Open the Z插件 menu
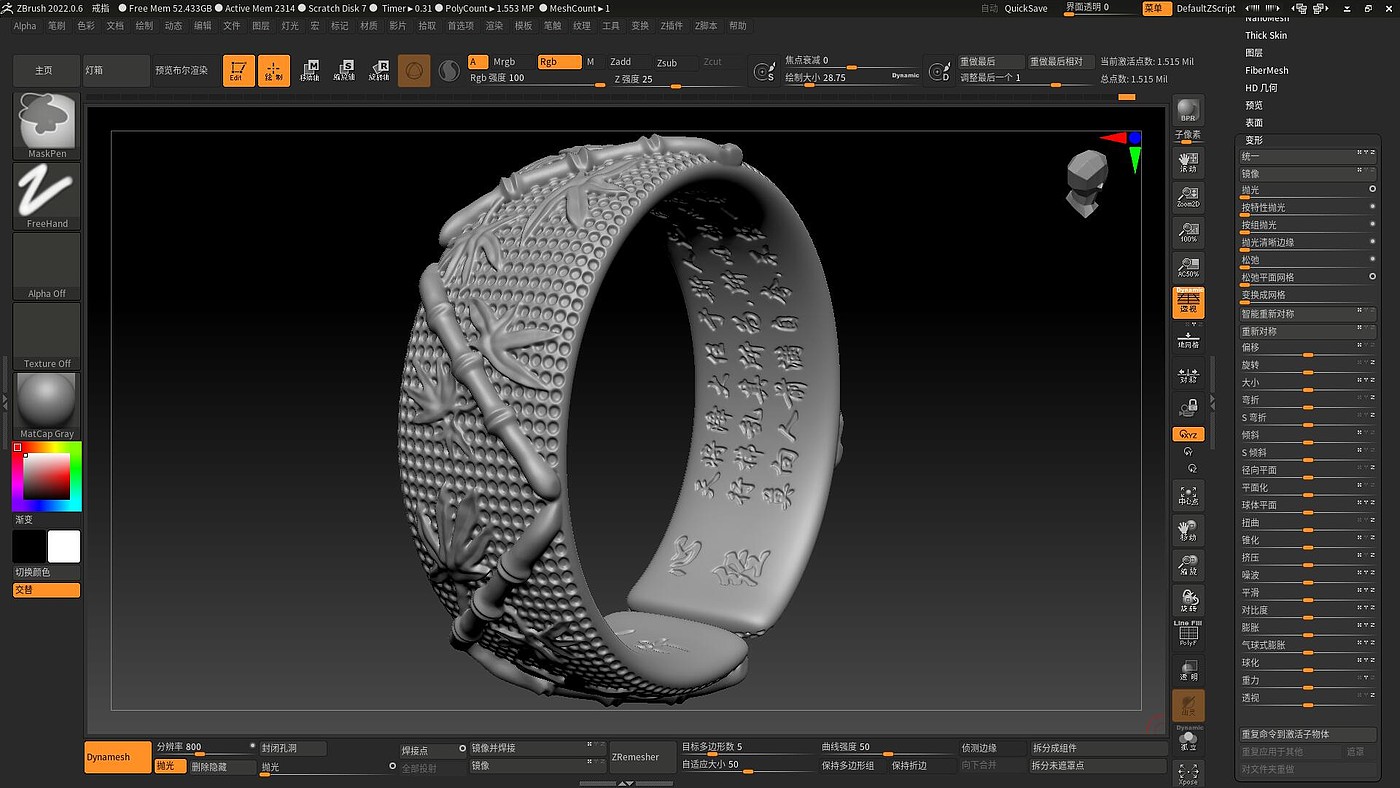This screenshot has width=1400, height=788. (x=671, y=26)
